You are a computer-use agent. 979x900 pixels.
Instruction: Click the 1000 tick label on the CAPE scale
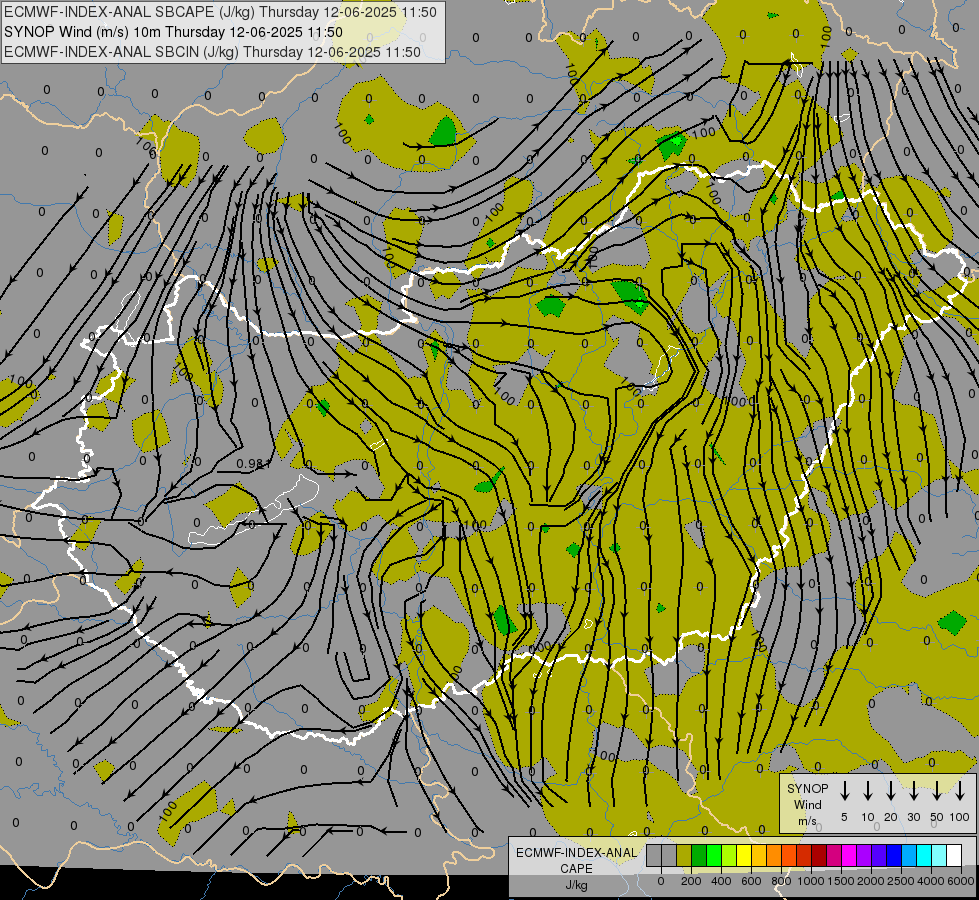[810, 881]
